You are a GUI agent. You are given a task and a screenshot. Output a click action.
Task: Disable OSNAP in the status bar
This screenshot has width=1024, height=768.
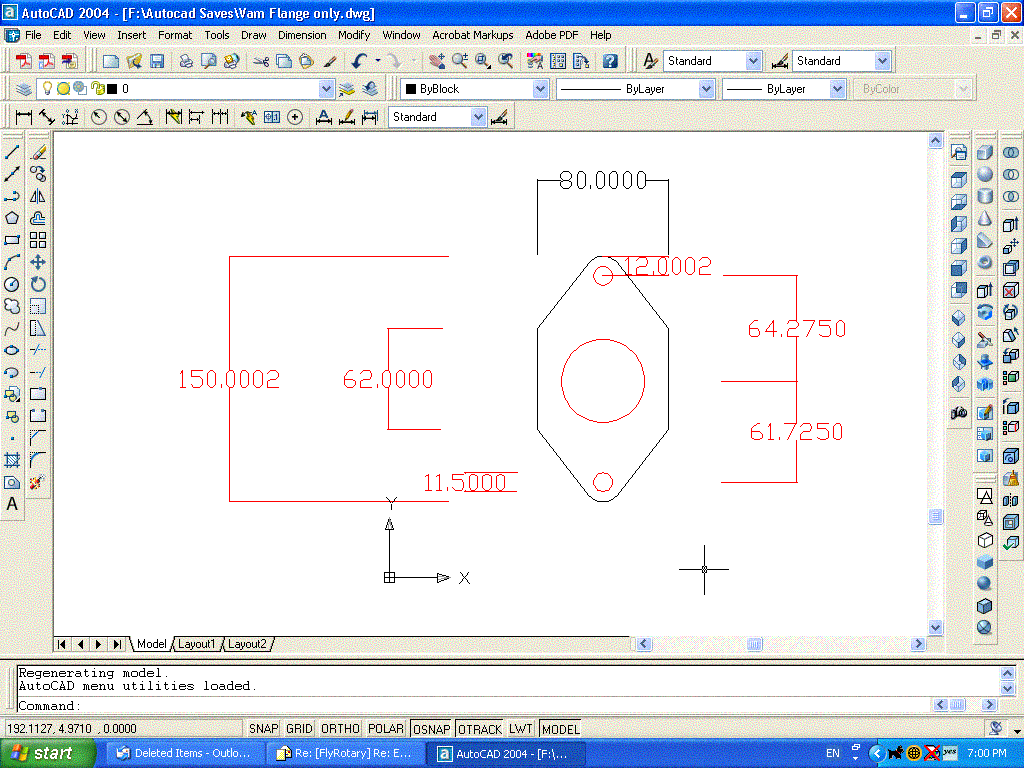click(431, 729)
